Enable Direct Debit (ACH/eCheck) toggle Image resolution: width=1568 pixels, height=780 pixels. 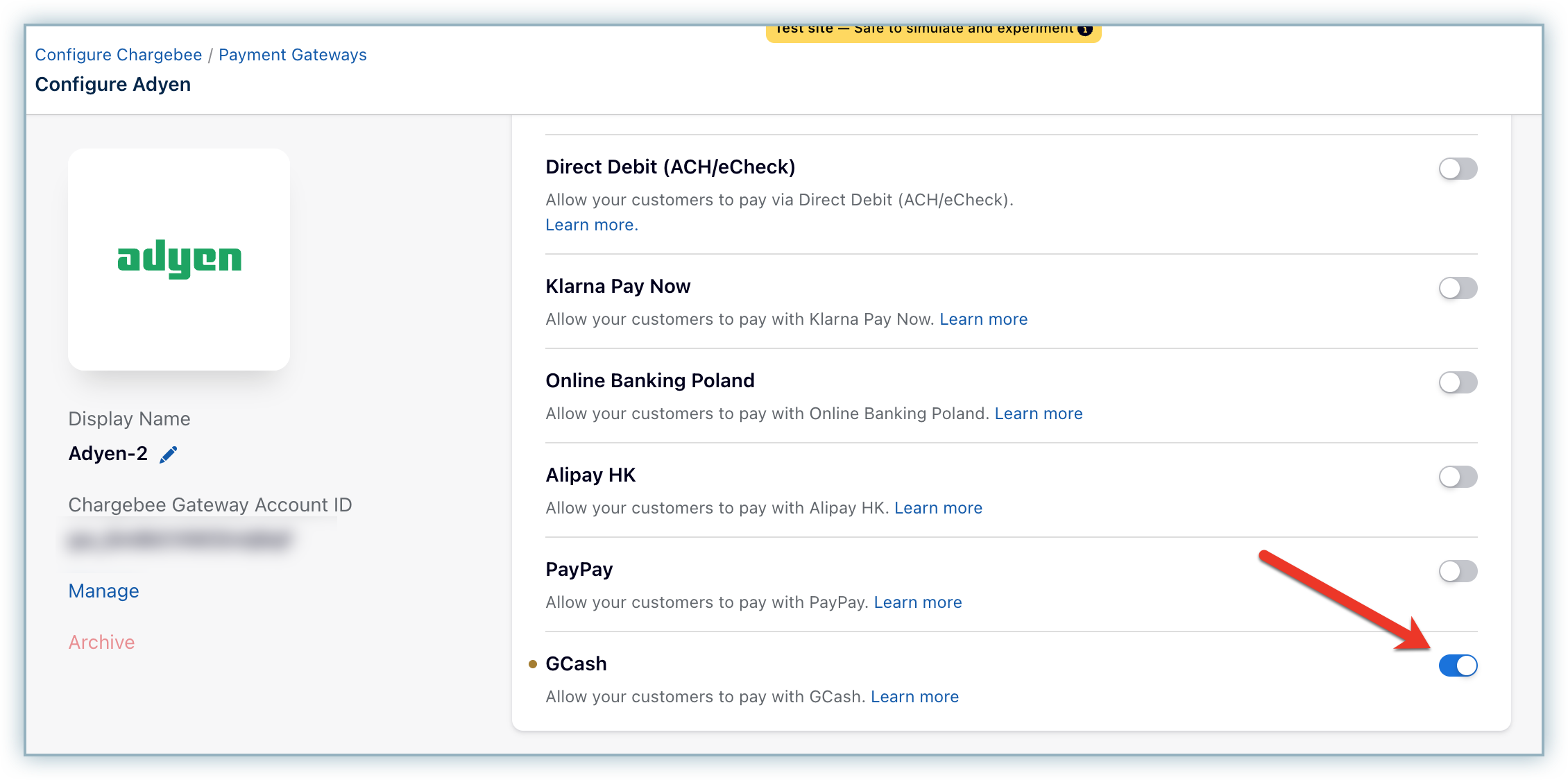(1458, 169)
